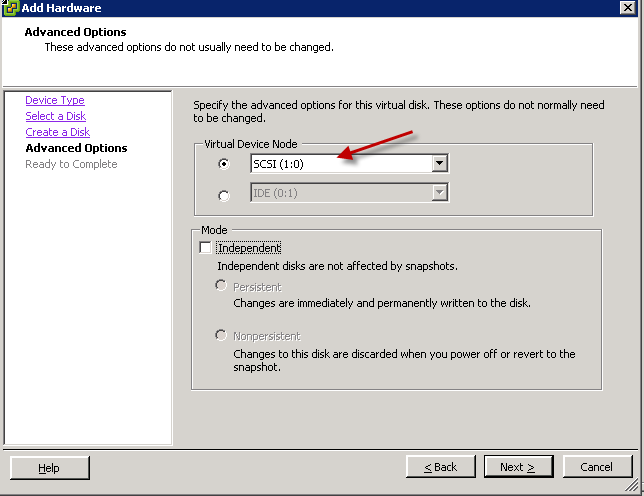
Task: Click the 'Independent disks are not affected' text
Action: point(337,266)
